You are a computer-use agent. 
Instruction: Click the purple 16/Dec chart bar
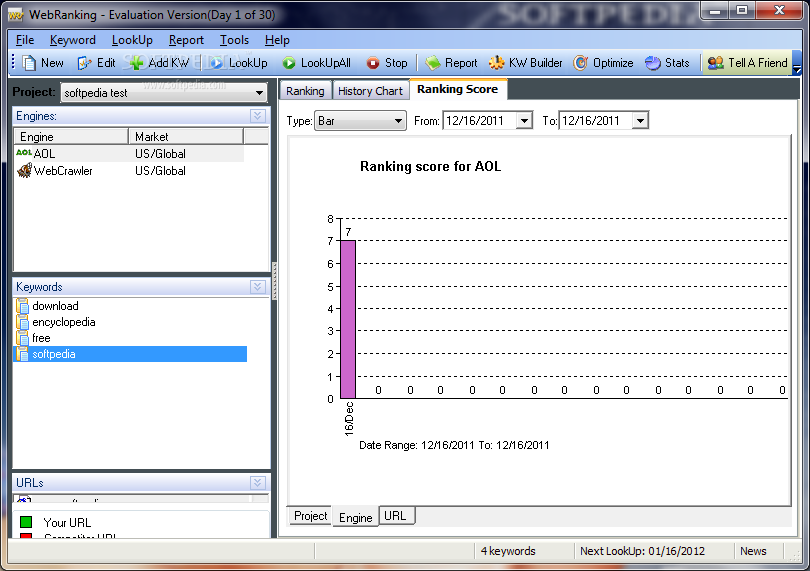(x=348, y=319)
